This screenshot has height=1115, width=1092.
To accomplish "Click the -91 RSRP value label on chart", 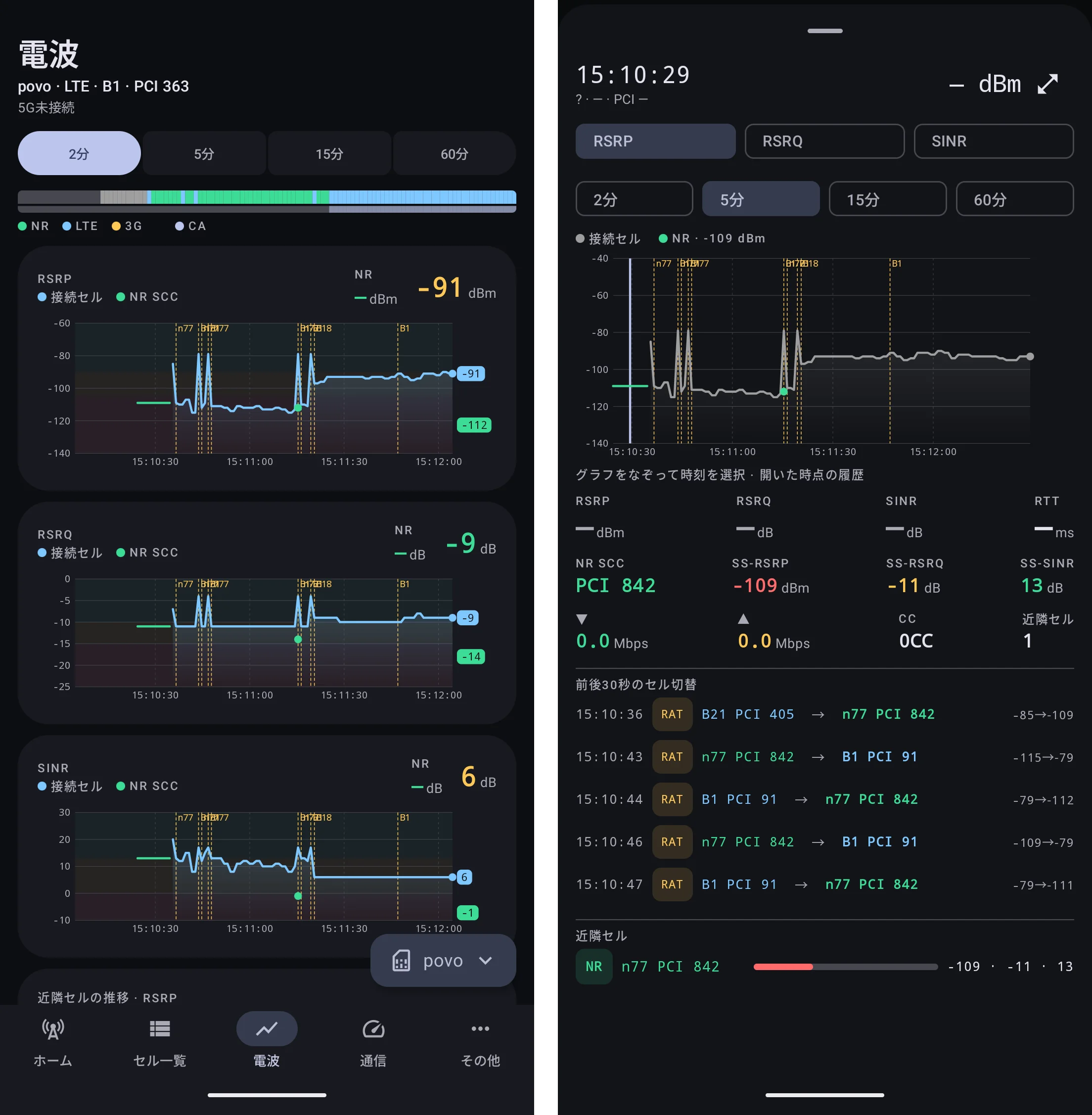I will click(x=471, y=373).
